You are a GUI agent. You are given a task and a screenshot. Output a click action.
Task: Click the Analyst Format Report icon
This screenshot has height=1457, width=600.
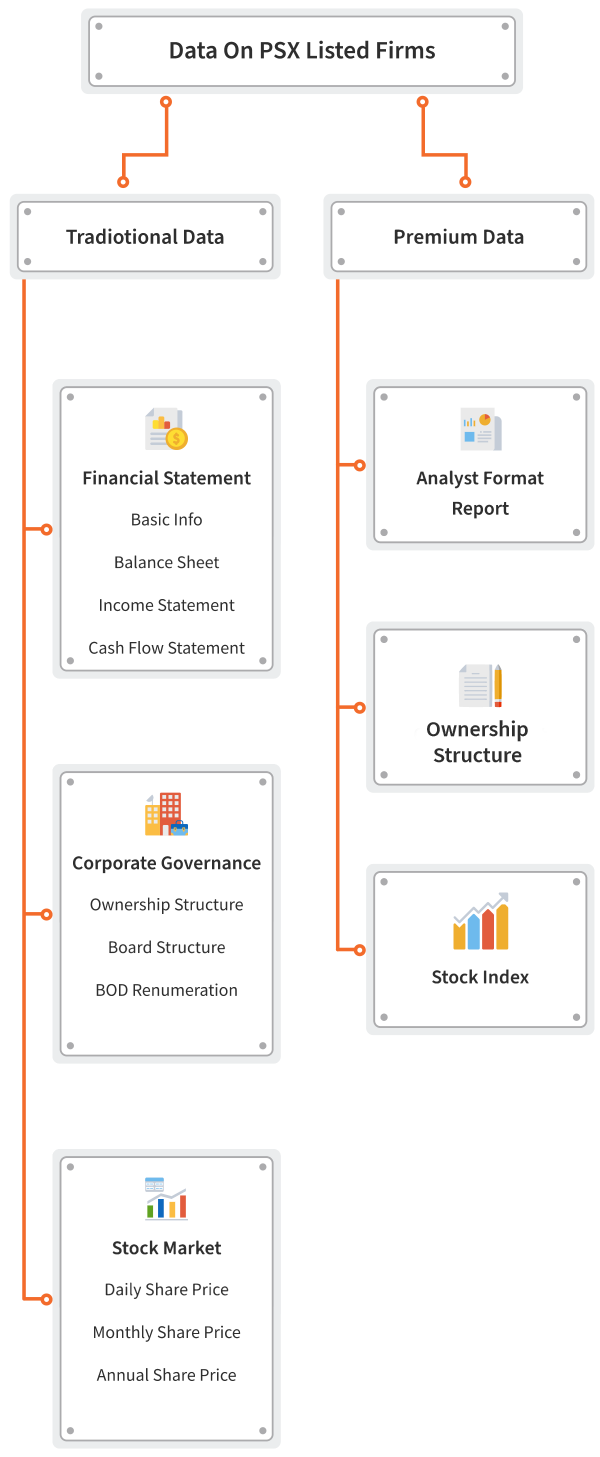(480, 430)
